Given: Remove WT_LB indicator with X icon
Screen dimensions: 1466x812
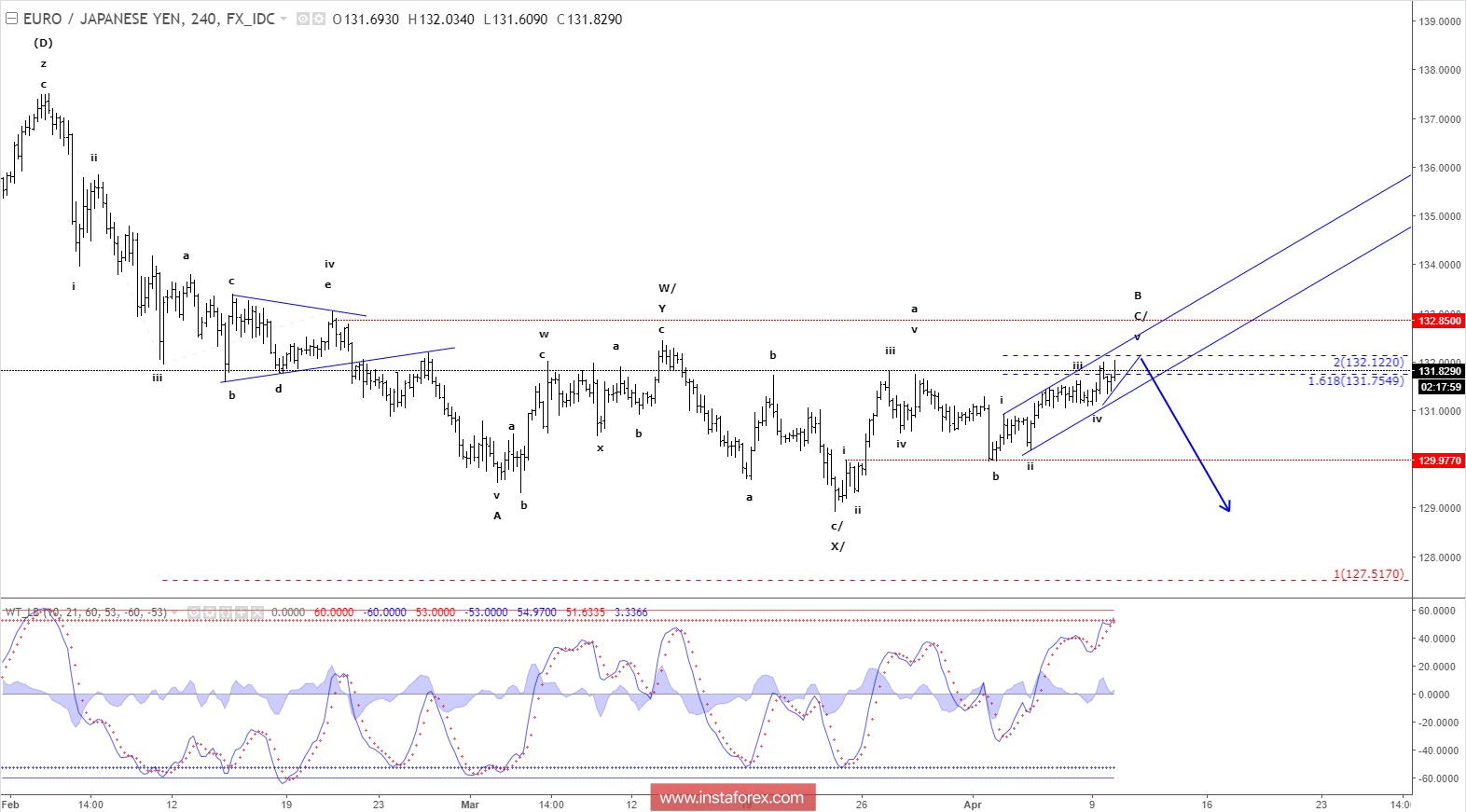Looking at the screenshot, I should pyautogui.click(x=257, y=612).
